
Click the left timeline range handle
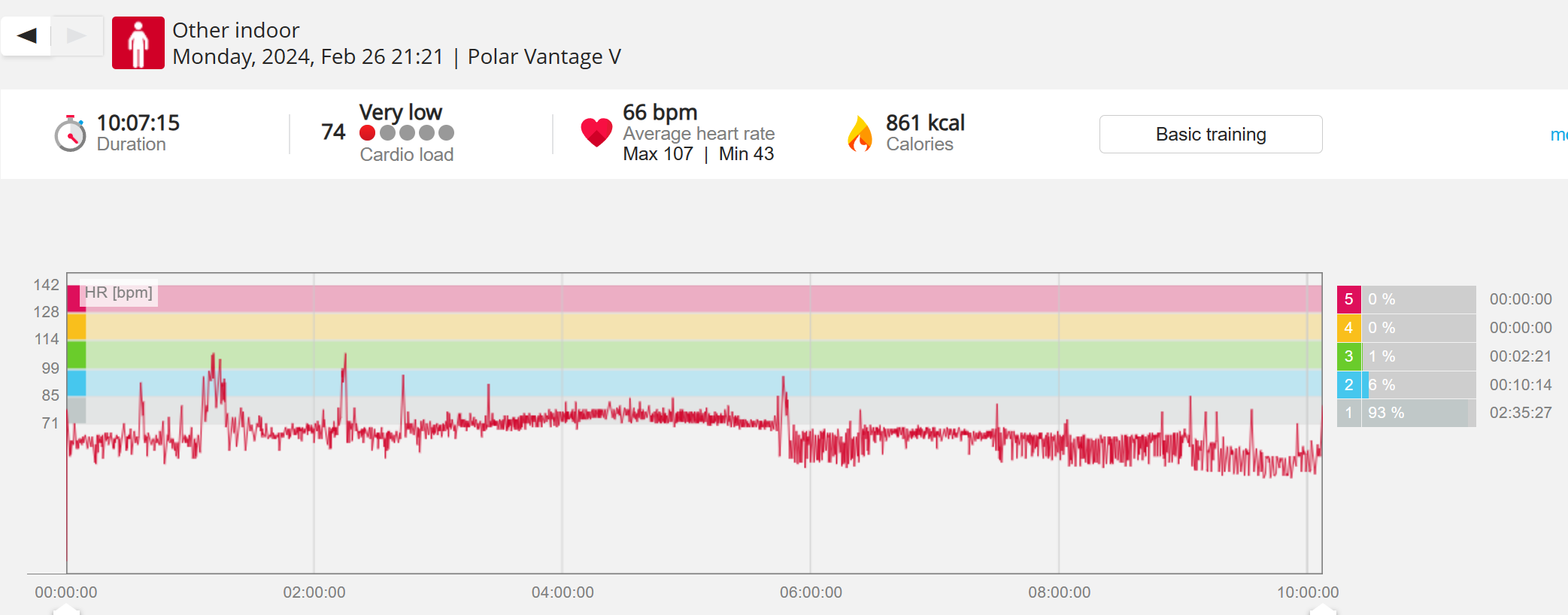point(66,610)
